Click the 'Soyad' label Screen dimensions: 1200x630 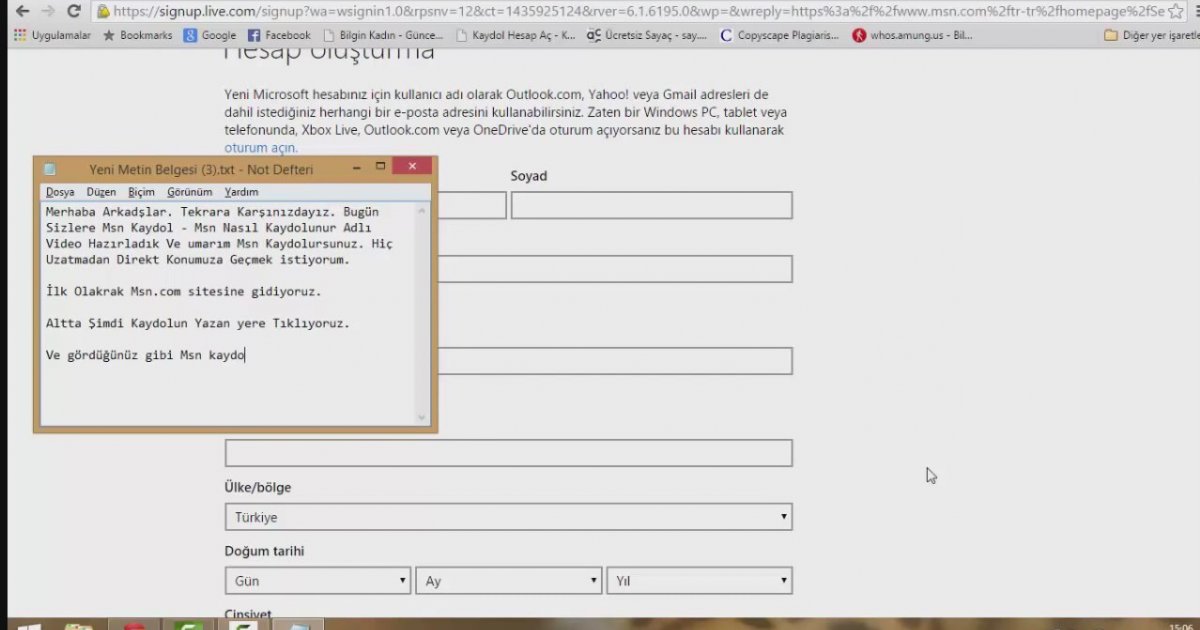coord(529,176)
